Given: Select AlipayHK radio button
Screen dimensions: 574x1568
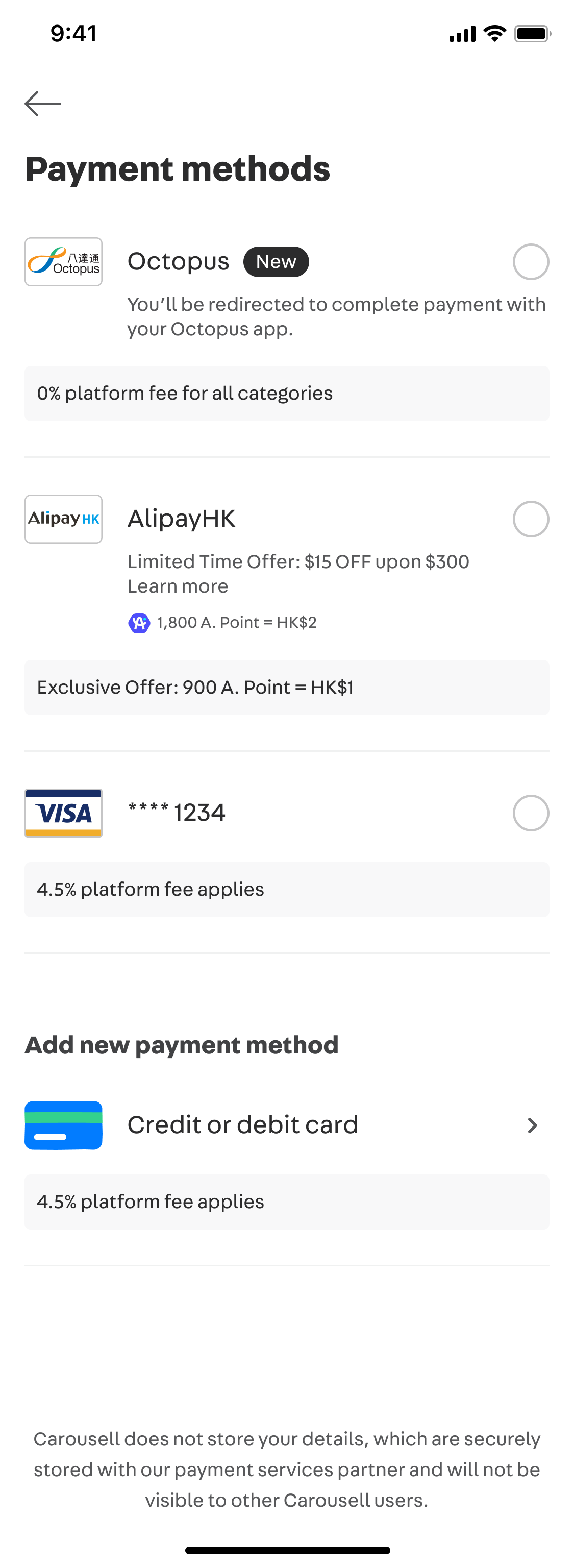Looking at the screenshot, I should 531,519.
